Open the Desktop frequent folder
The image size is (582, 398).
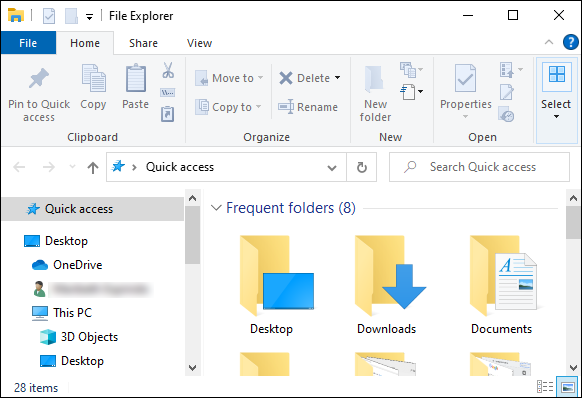point(277,285)
